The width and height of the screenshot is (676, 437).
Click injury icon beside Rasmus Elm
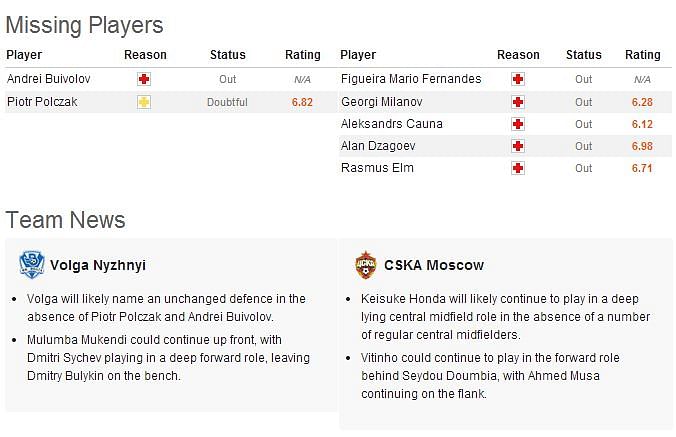(518, 168)
